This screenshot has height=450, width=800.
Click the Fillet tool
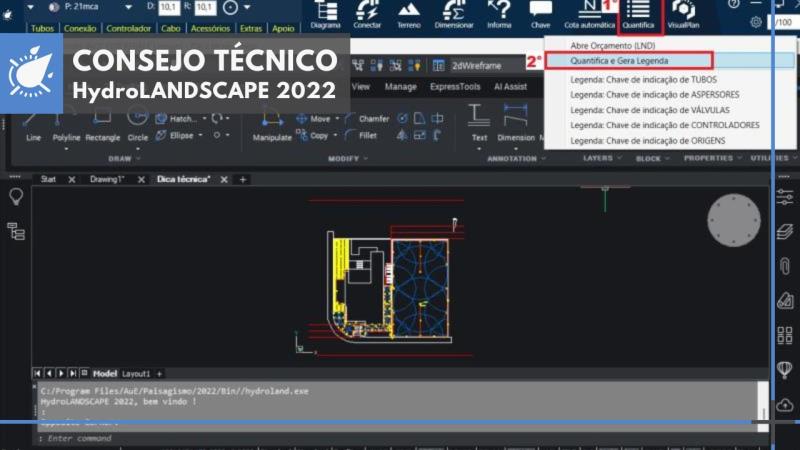[361, 136]
